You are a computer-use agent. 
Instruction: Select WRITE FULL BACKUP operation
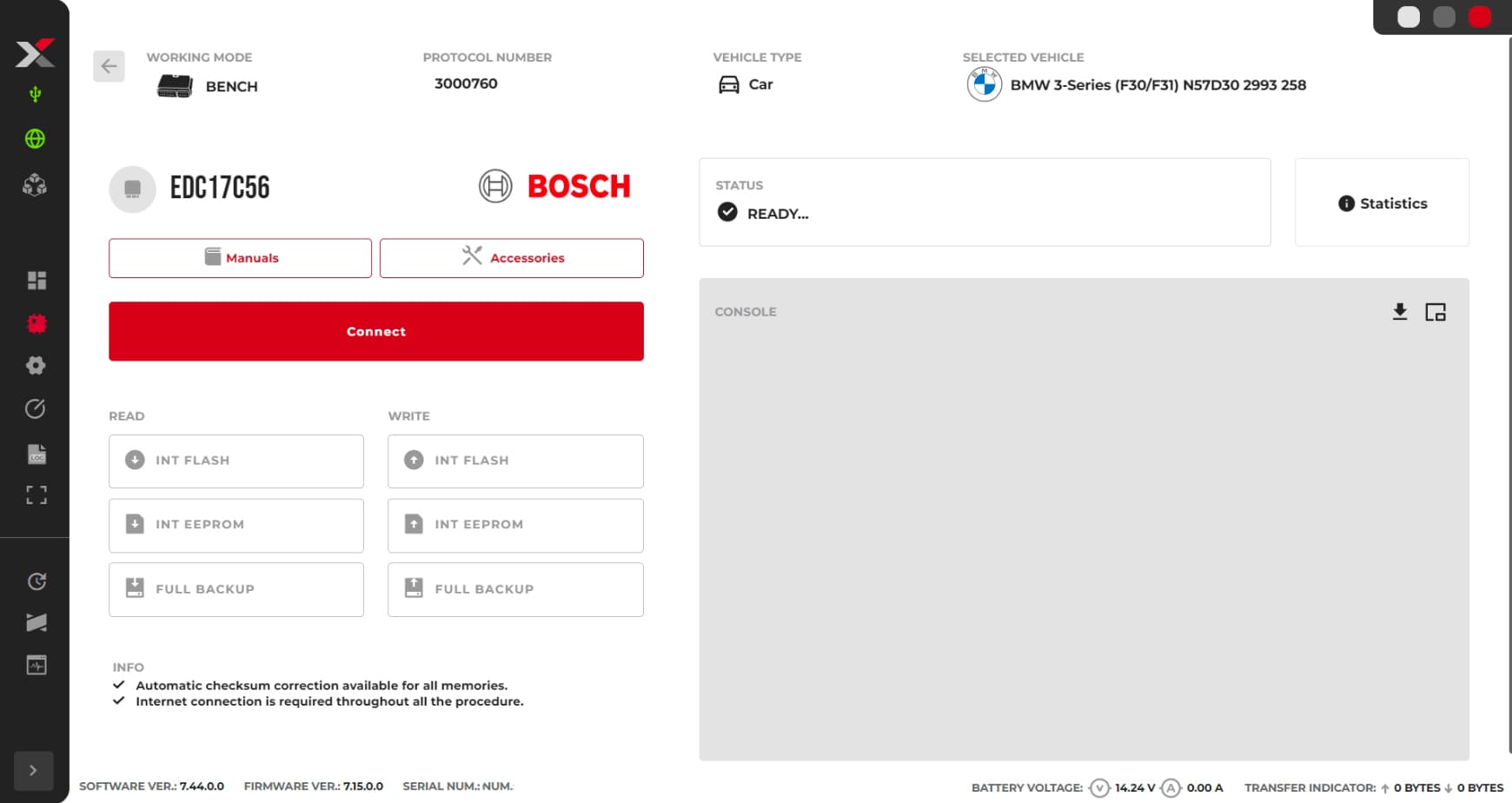[514, 589]
